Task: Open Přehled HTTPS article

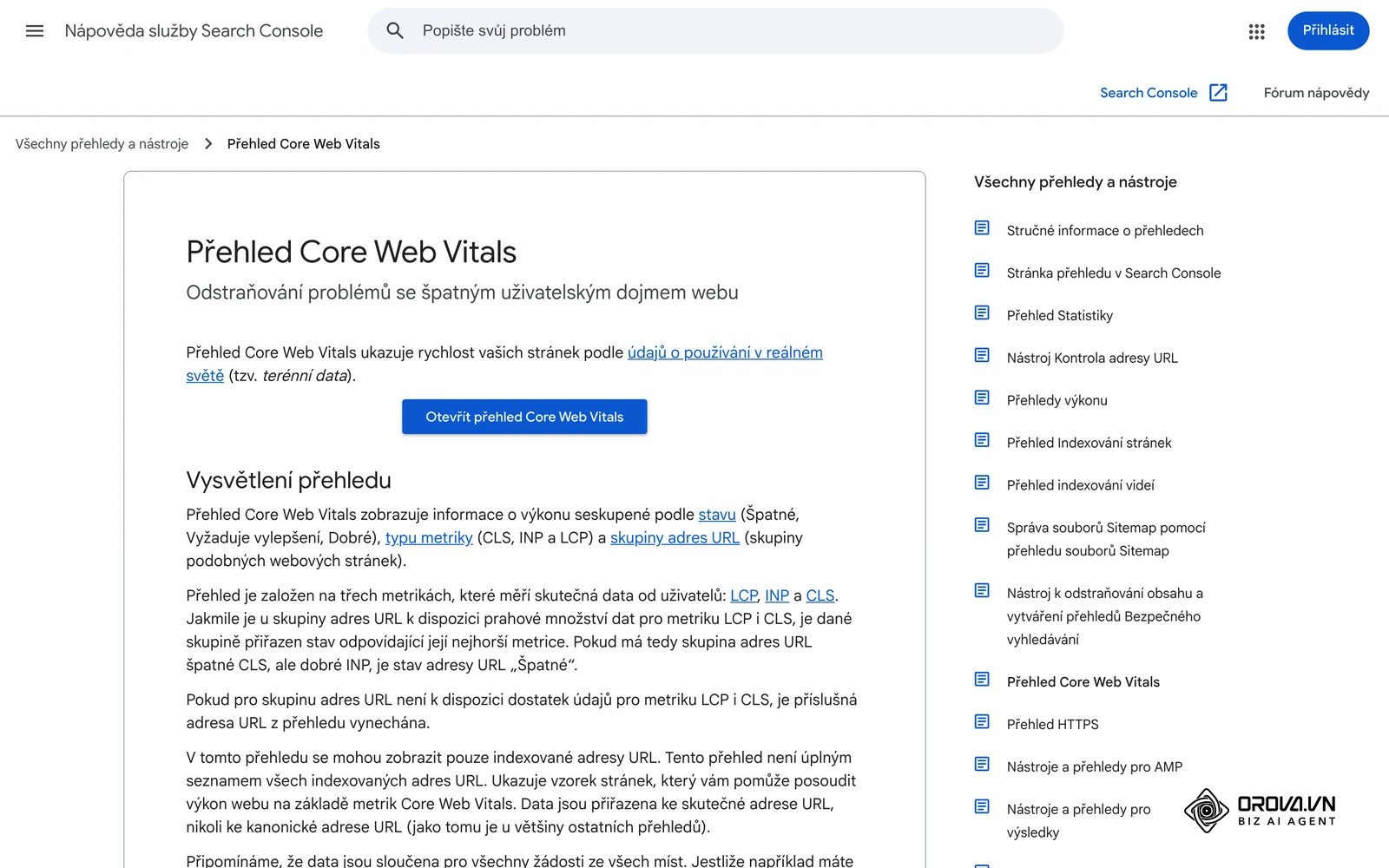Action: click(x=1053, y=725)
